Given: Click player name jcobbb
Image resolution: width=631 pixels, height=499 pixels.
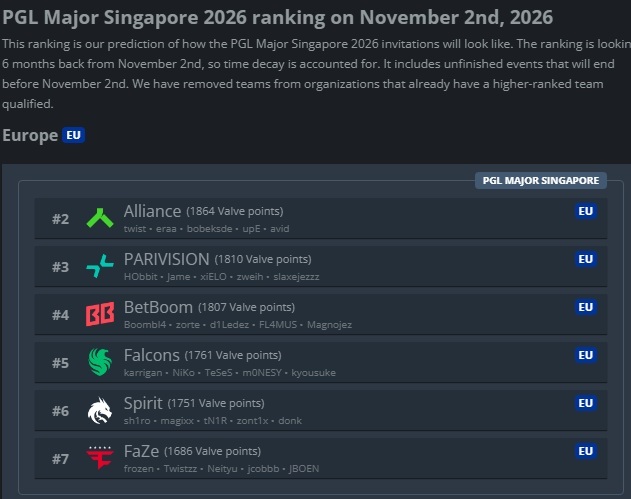Looking at the screenshot, I should [x=263, y=468].
